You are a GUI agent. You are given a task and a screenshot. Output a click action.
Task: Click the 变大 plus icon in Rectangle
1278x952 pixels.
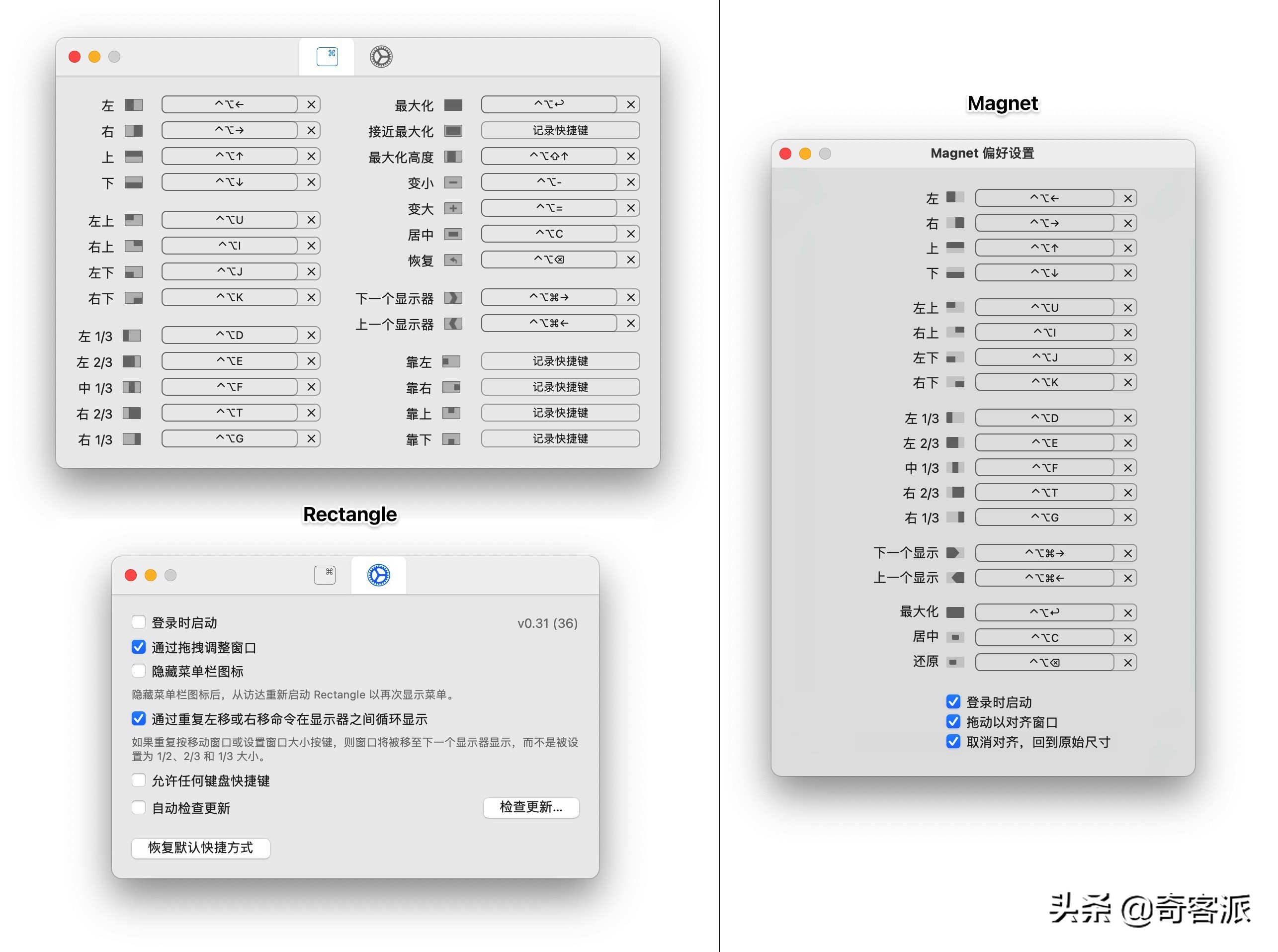[x=454, y=208]
